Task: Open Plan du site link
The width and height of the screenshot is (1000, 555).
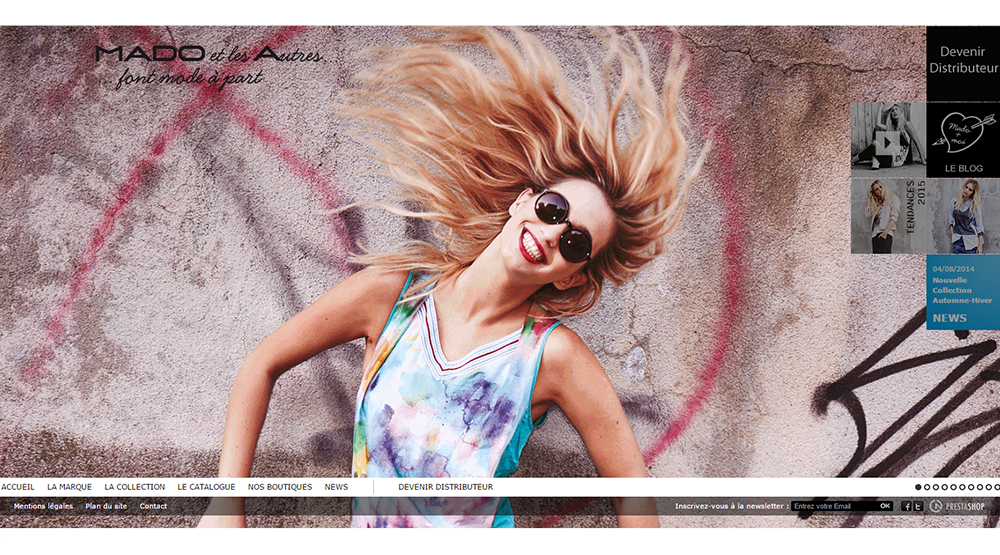Action: (x=107, y=506)
